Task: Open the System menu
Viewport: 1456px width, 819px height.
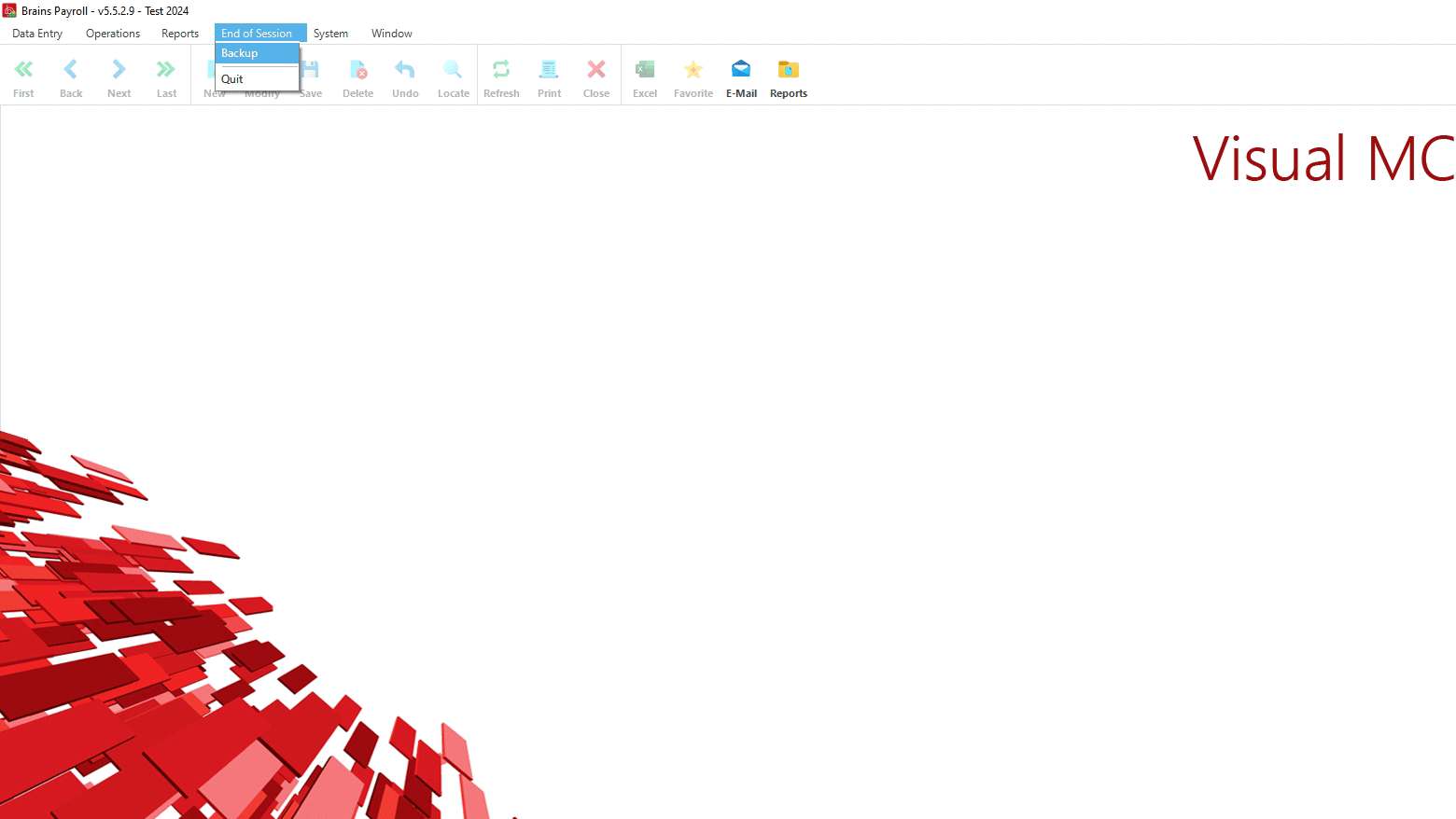Action: 330,34
